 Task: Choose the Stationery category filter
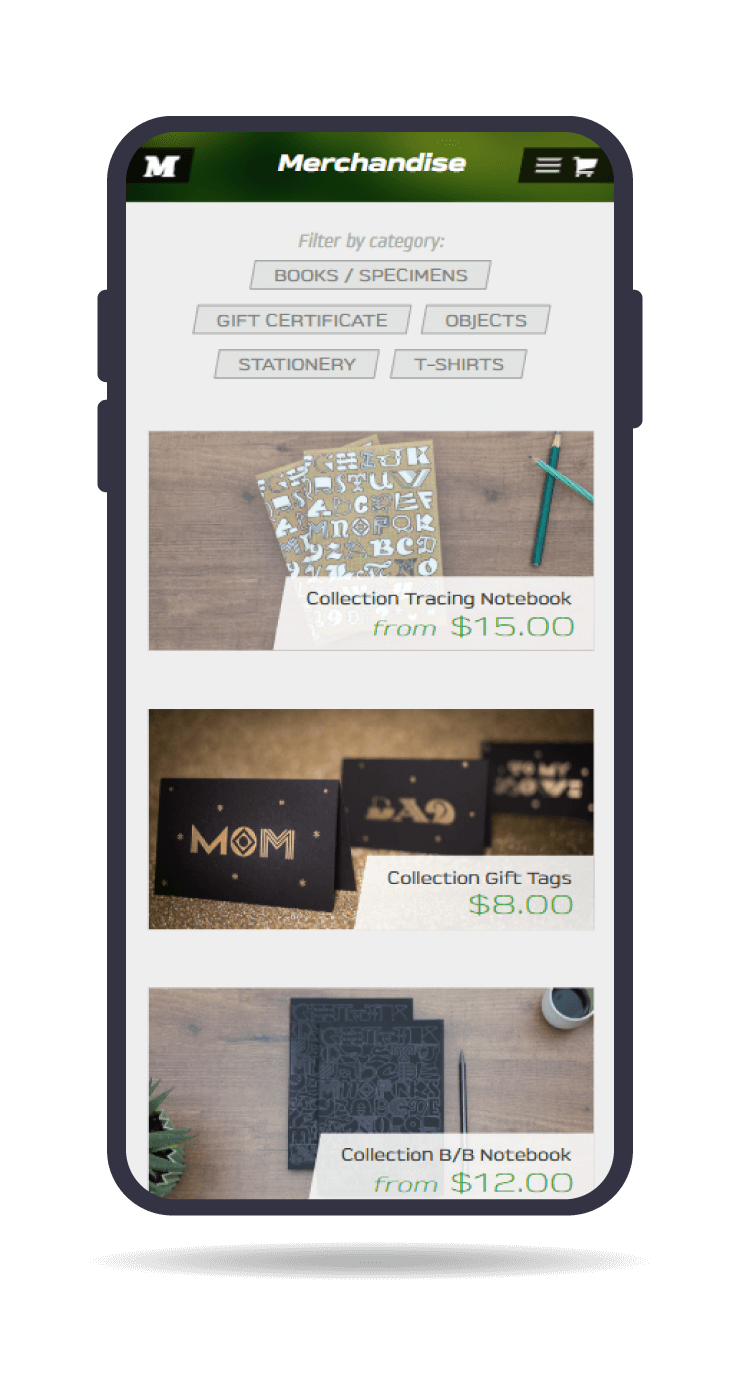297,364
